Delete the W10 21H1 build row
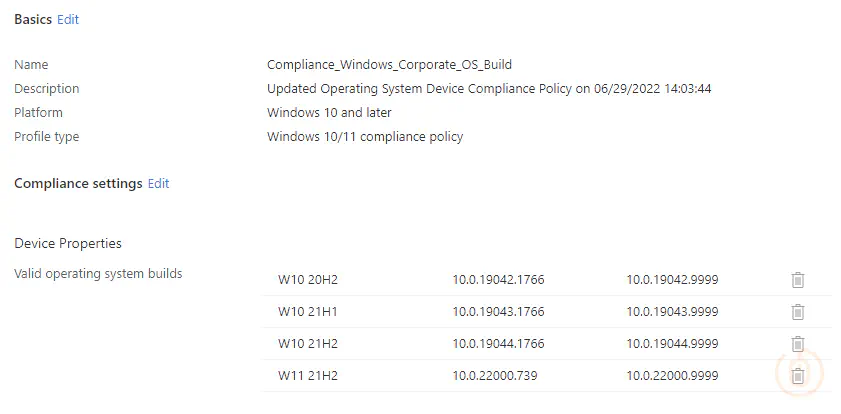 point(798,312)
